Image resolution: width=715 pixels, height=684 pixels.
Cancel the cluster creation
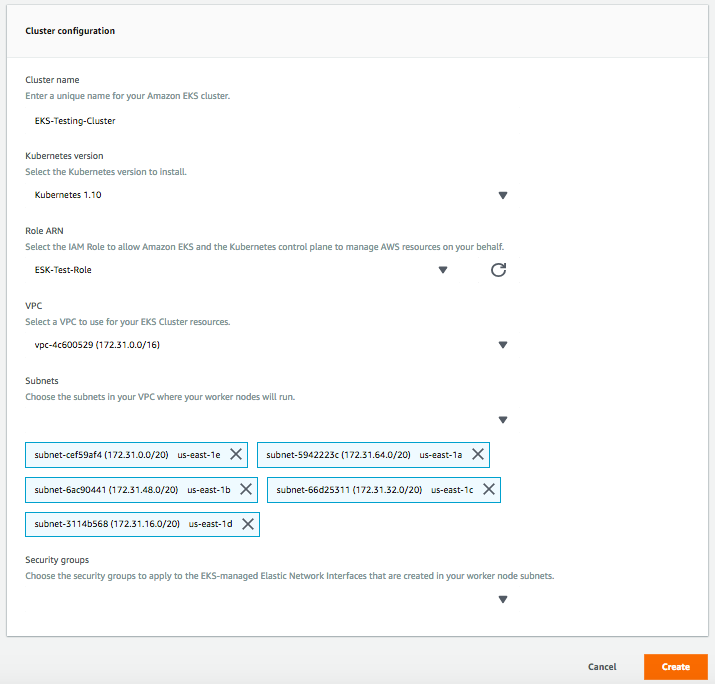tap(602, 667)
